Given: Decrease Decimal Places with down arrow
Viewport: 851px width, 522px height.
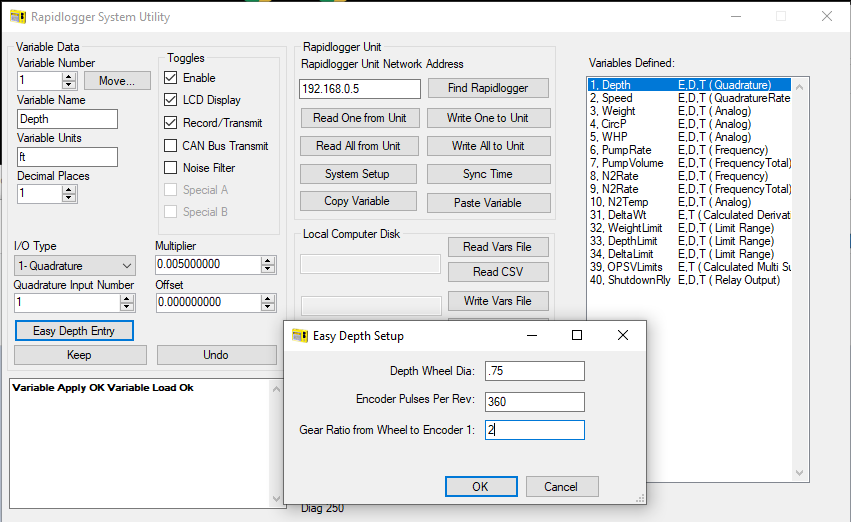Looking at the screenshot, I should (x=68, y=198).
